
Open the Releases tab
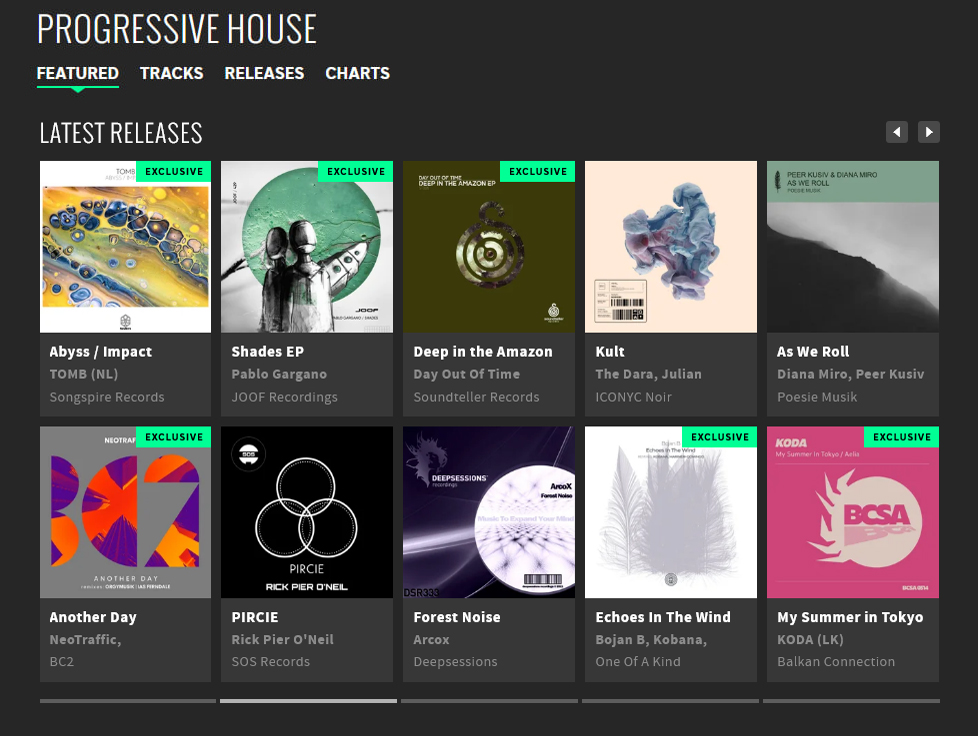(264, 74)
